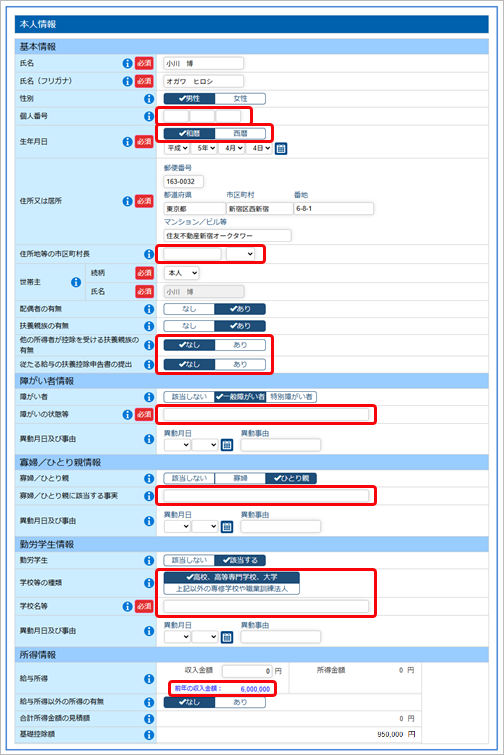Set 配偶者の有無 to なし

click(189, 309)
